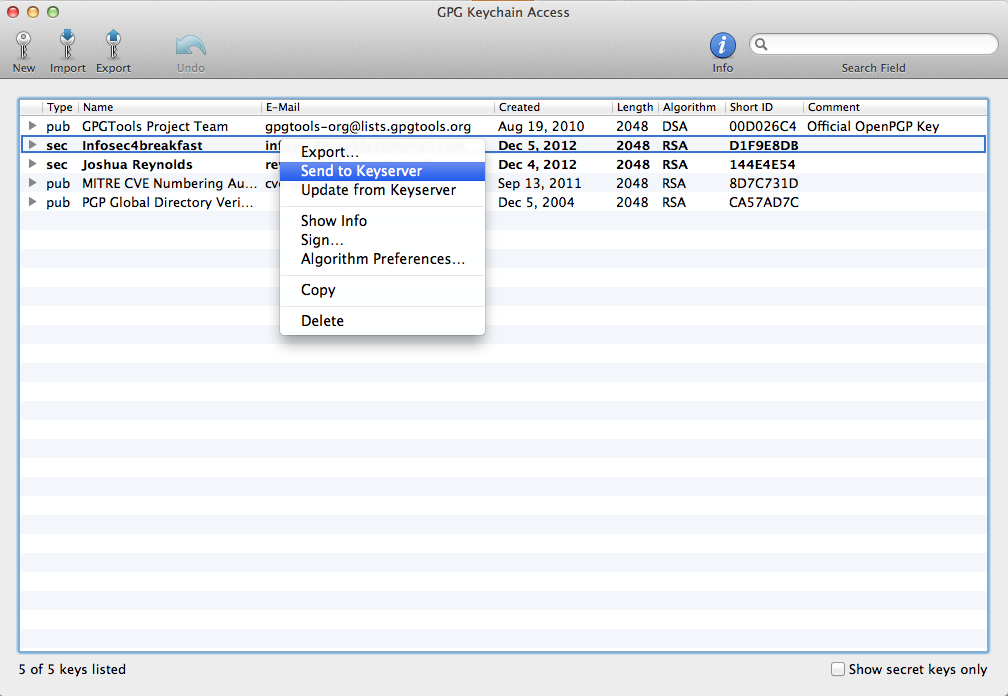Expand the MITRE CVE Numbering key
This screenshot has width=1008, height=696.
(32, 183)
